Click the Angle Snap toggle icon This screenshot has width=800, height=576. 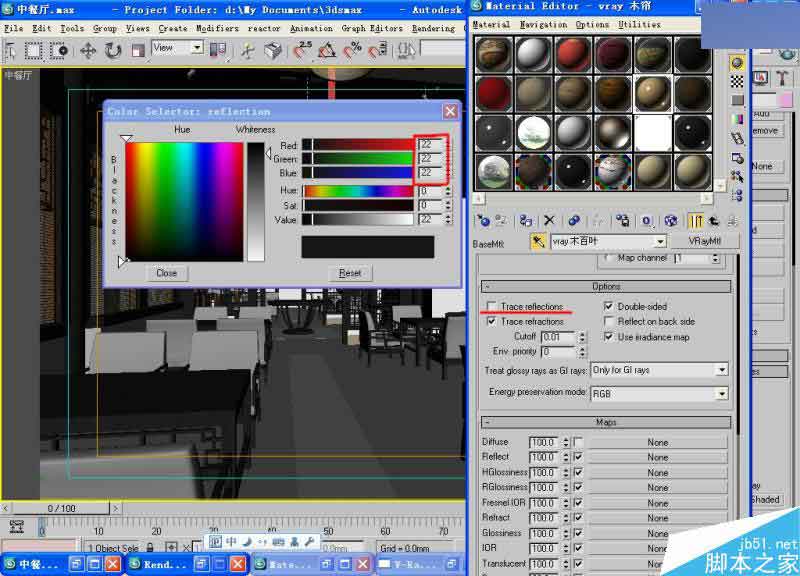click(x=327, y=49)
